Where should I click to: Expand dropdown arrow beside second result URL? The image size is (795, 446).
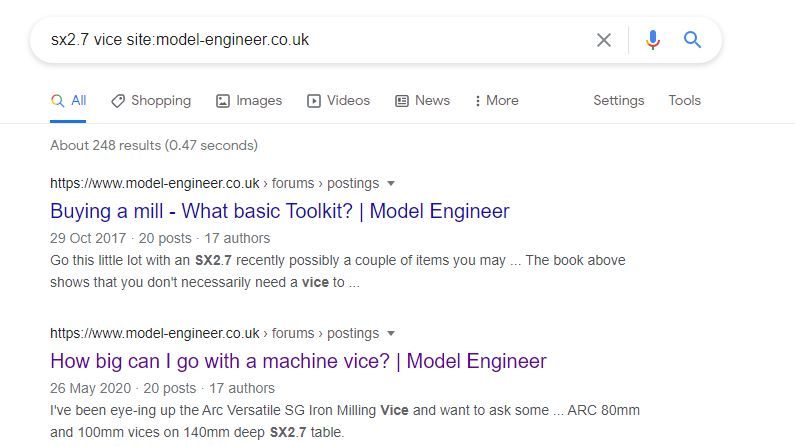391,333
